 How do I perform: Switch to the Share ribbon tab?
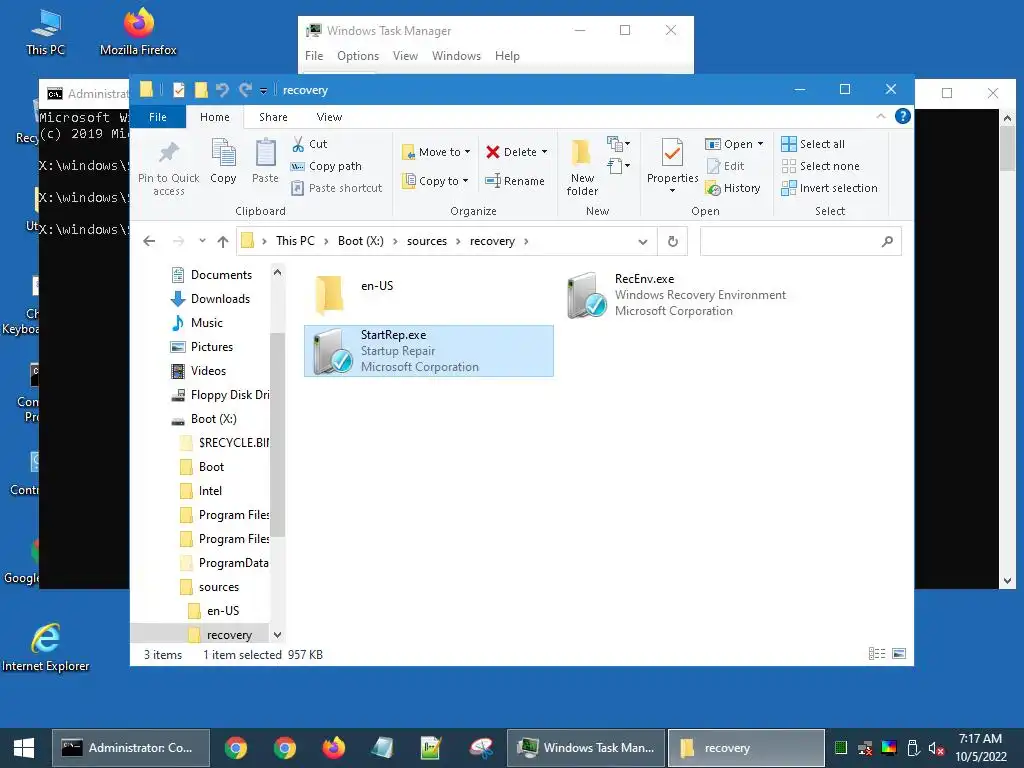pos(273,117)
